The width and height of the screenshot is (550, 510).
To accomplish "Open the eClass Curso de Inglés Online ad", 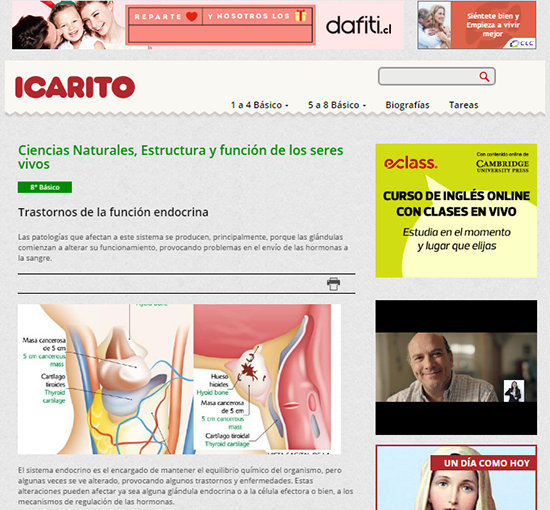I will pos(456,210).
